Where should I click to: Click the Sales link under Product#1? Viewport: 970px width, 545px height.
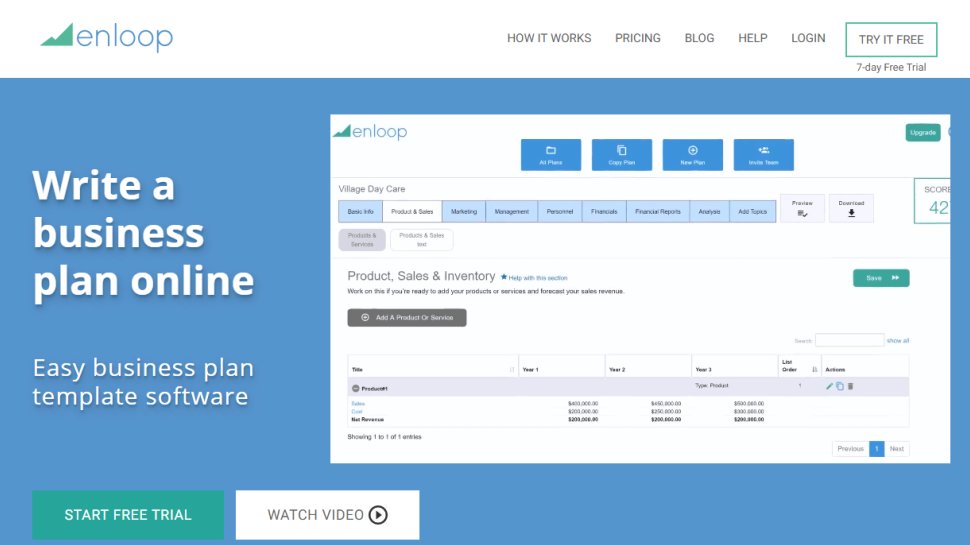pos(358,404)
